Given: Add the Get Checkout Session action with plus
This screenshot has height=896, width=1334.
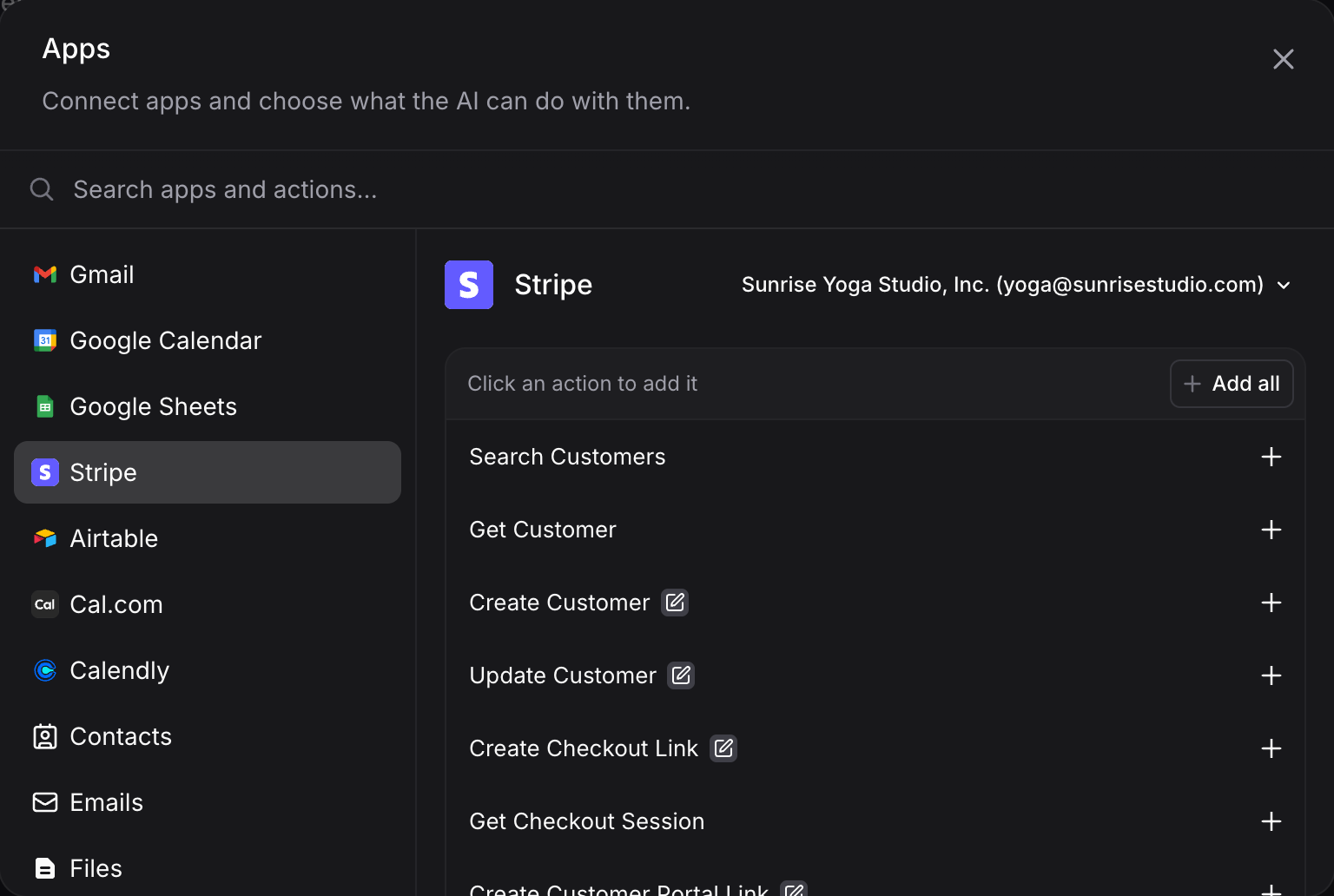Looking at the screenshot, I should (1271, 821).
